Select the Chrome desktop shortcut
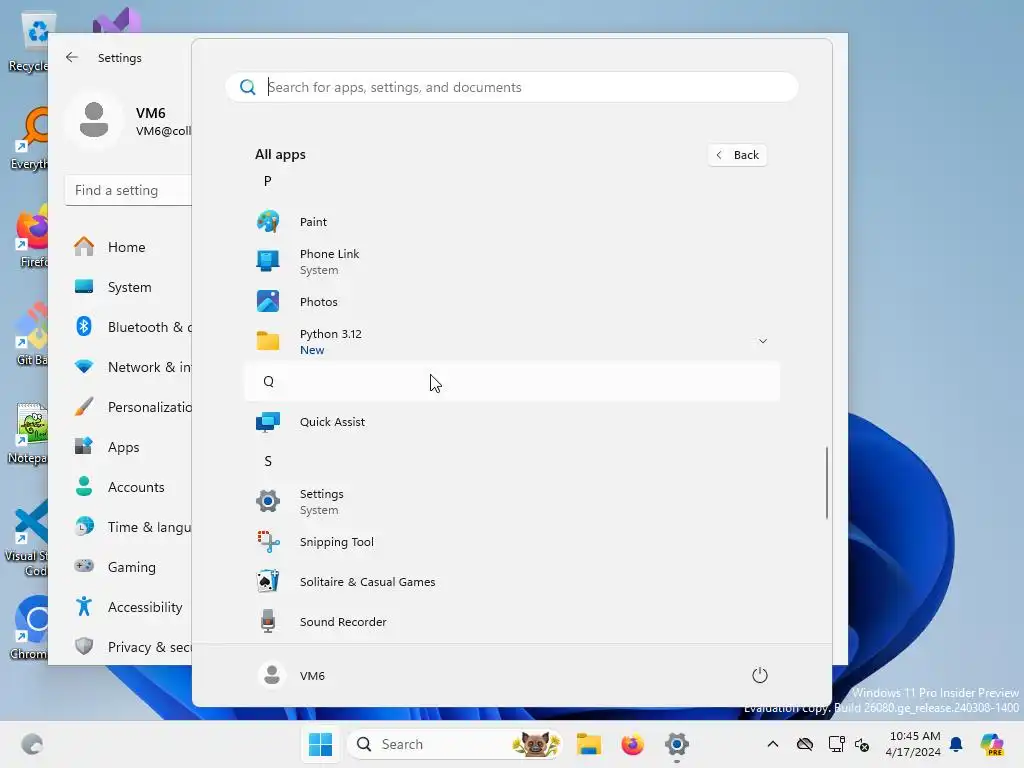Viewport: 1024px width, 768px height. tap(29, 628)
